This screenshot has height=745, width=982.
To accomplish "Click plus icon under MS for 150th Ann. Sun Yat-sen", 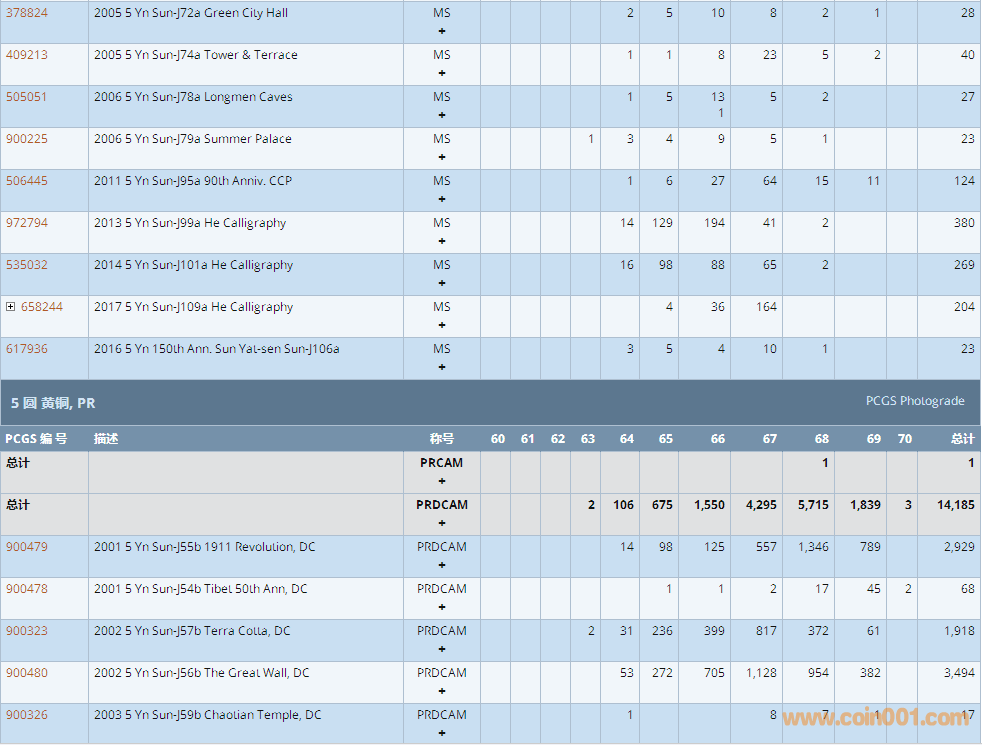I will (442, 367).
